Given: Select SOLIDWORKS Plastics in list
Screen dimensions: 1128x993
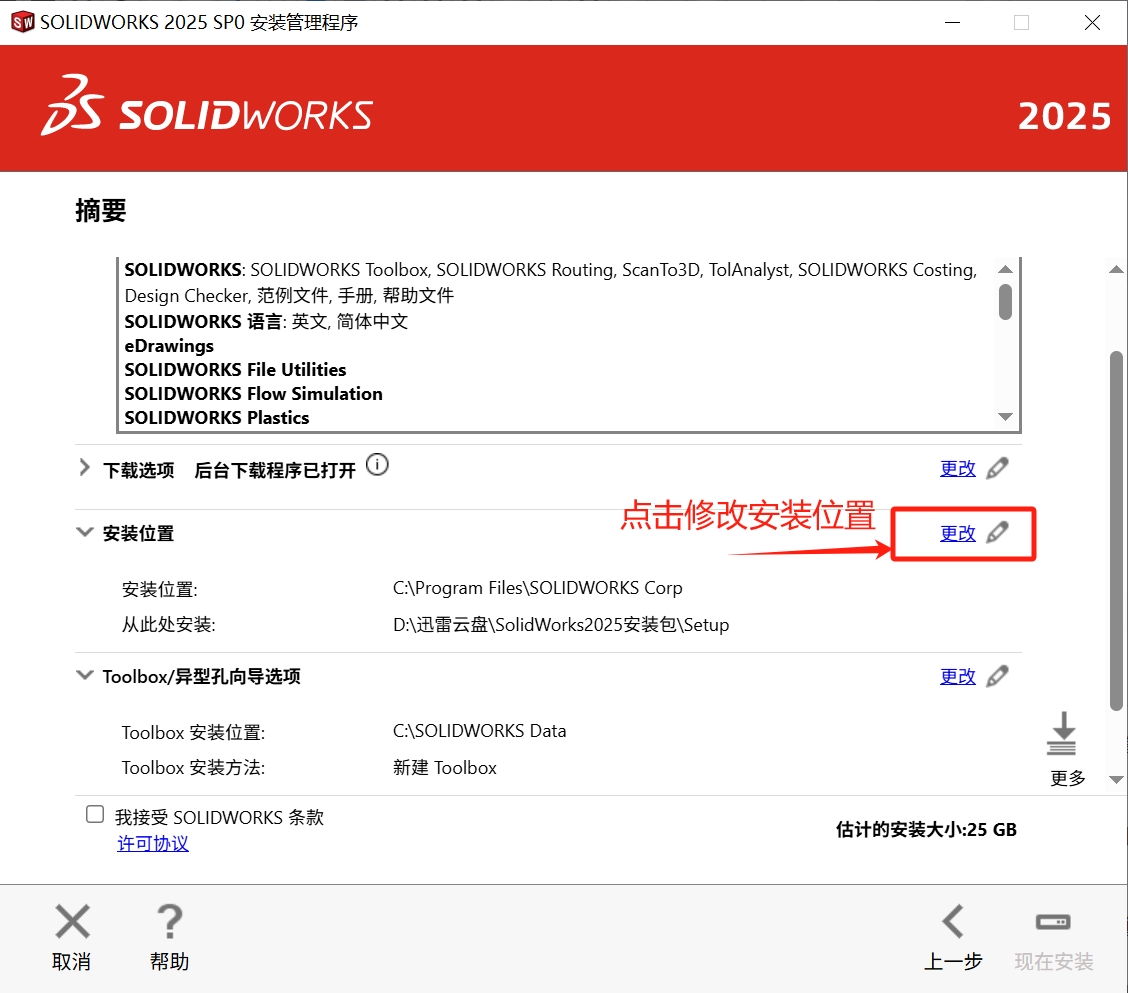Looking at the screenshot, I should [217, 418].
